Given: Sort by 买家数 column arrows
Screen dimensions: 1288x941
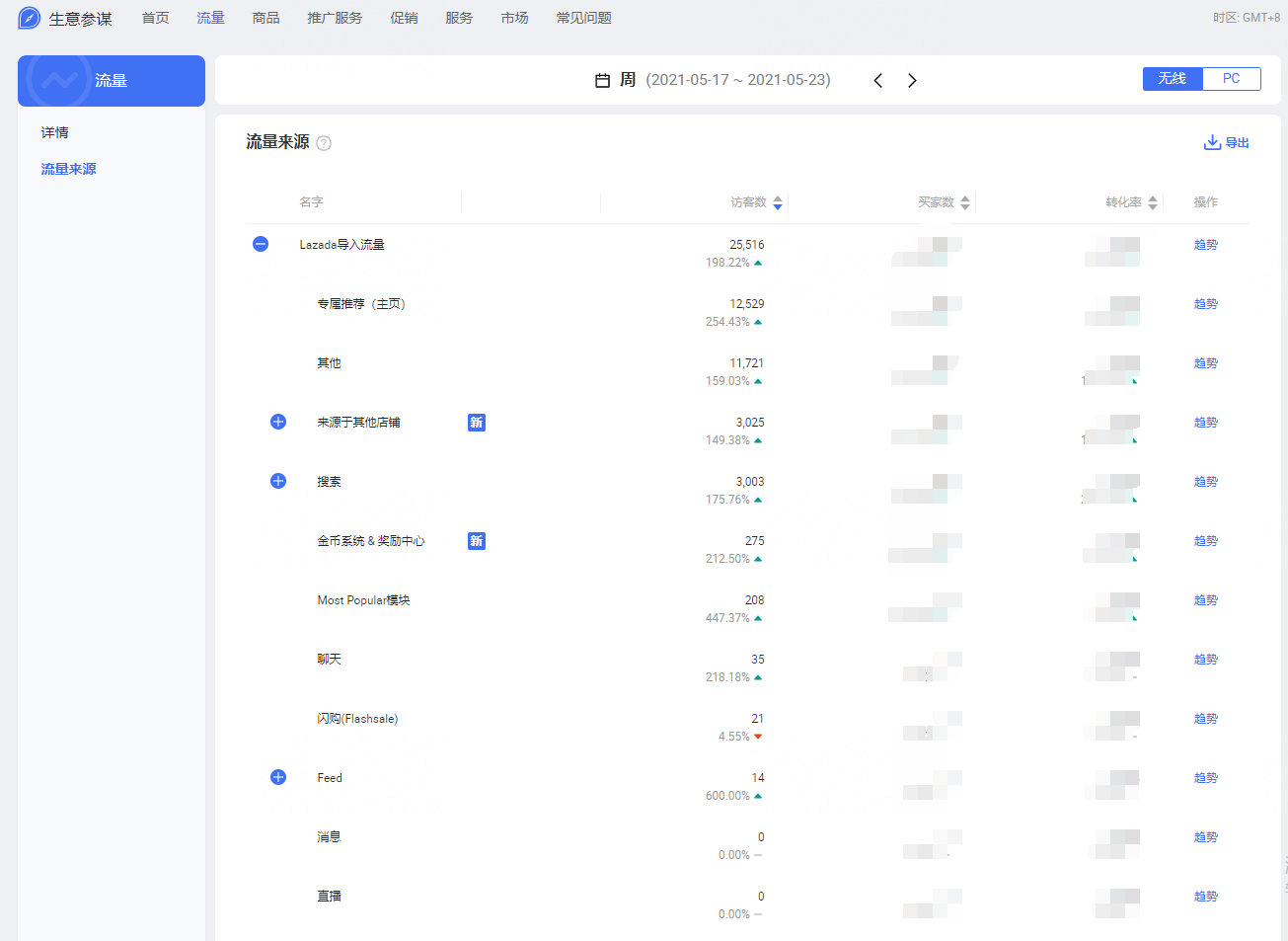Looking at the screenshot, I should click(x=965, y=202).
